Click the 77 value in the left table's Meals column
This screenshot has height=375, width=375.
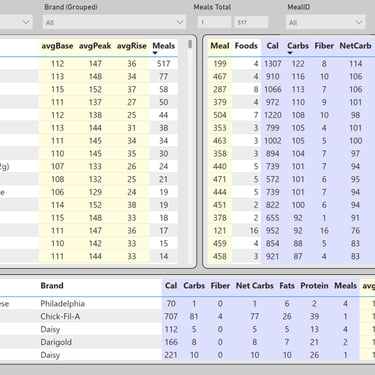(164, 77)
